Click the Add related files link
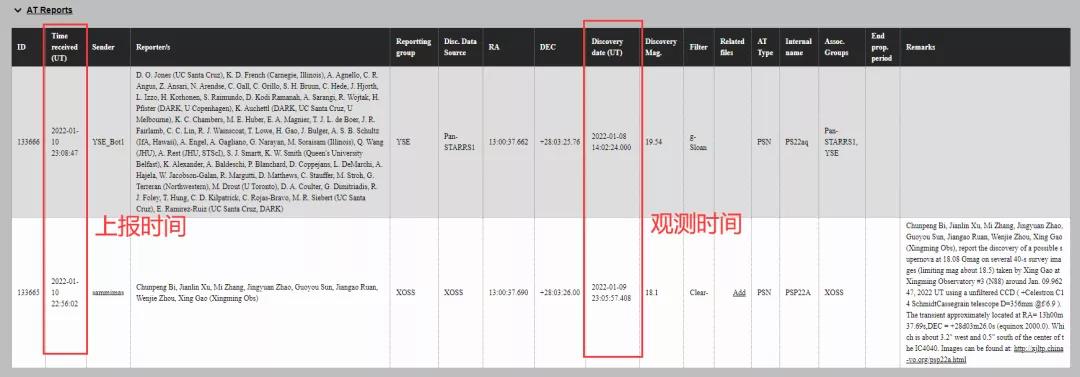This screenshot has height=377, width=1080. [739, 292]
